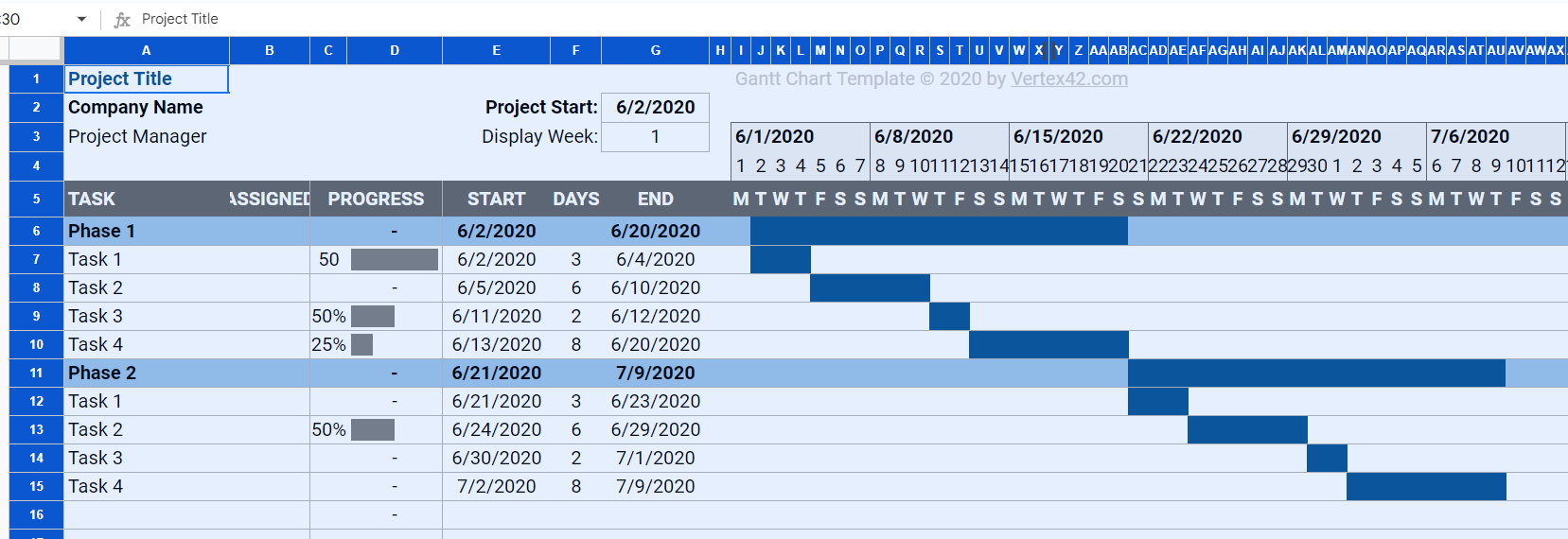Open the name box dropdown arrow
Screen dimensions: 1568x539
81,19
